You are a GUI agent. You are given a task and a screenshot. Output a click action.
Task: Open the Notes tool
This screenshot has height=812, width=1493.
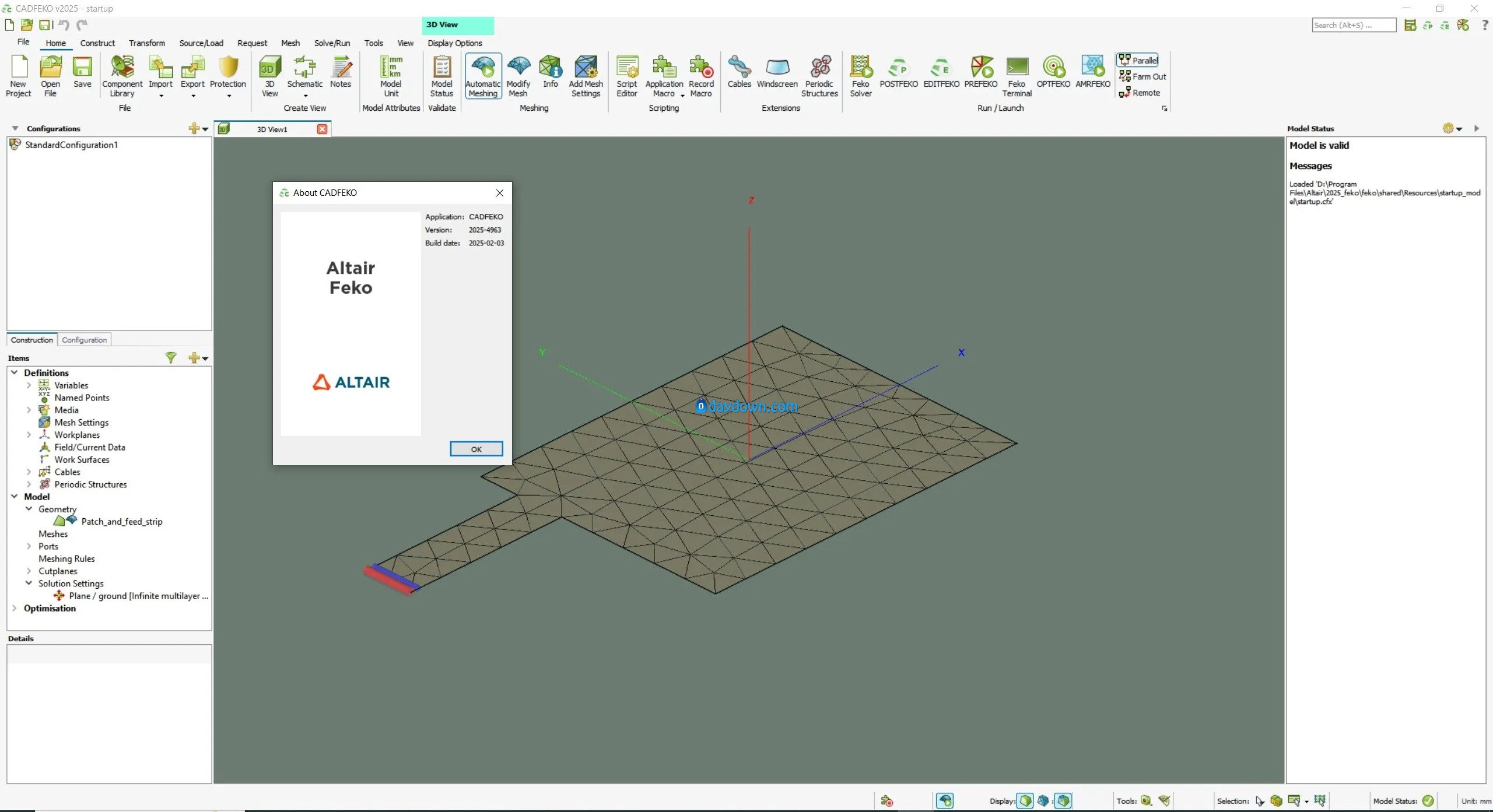click(341, 72)
